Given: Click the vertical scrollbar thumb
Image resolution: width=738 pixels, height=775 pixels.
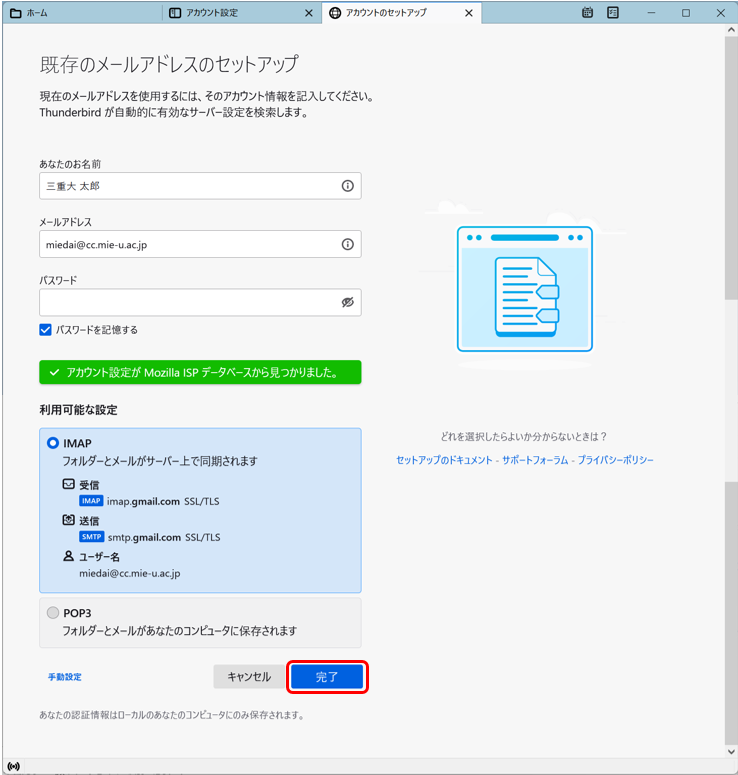Looking at the screenshot, I should tap(732, 168).
